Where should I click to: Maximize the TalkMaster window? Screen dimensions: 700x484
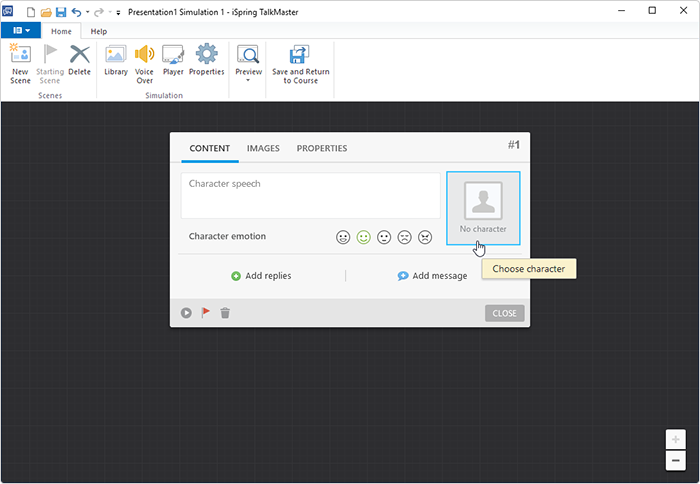point(652,11)
